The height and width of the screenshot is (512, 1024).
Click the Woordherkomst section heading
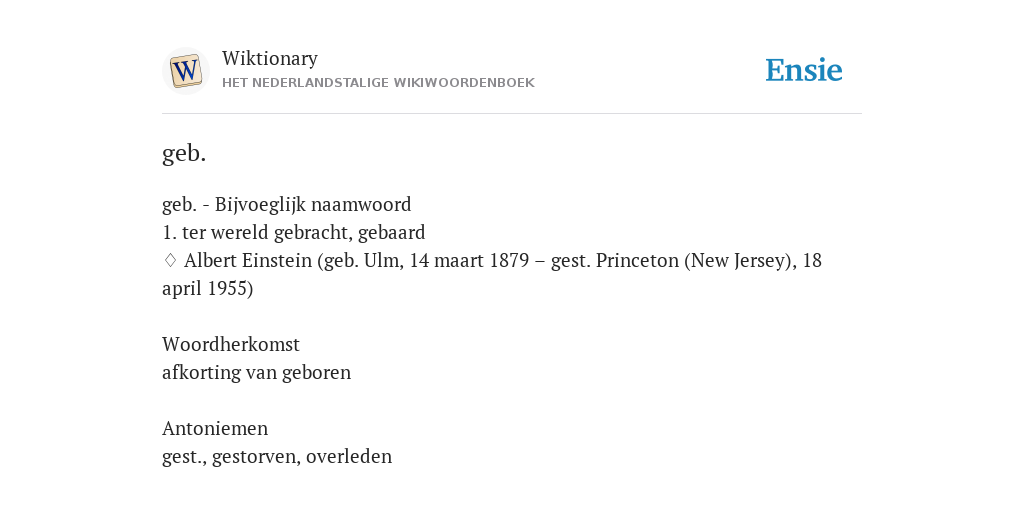(231, 344)
